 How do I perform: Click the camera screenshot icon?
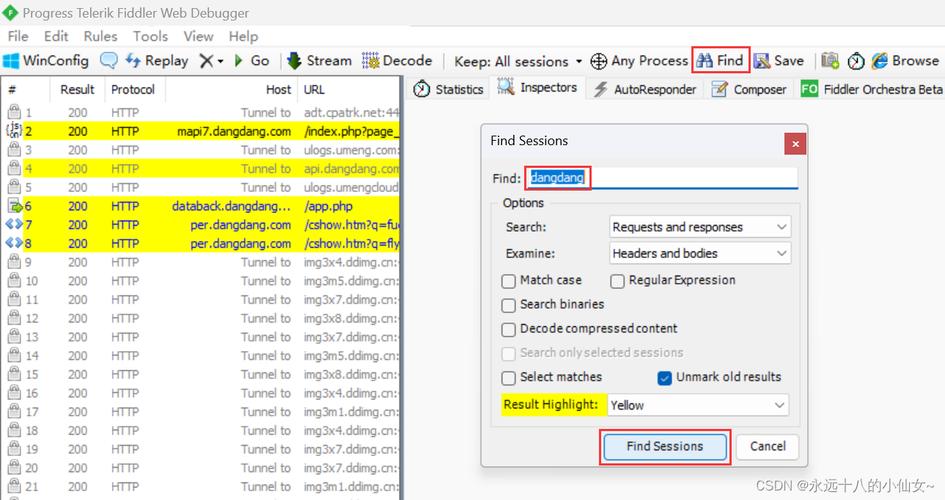coord(830,60)
